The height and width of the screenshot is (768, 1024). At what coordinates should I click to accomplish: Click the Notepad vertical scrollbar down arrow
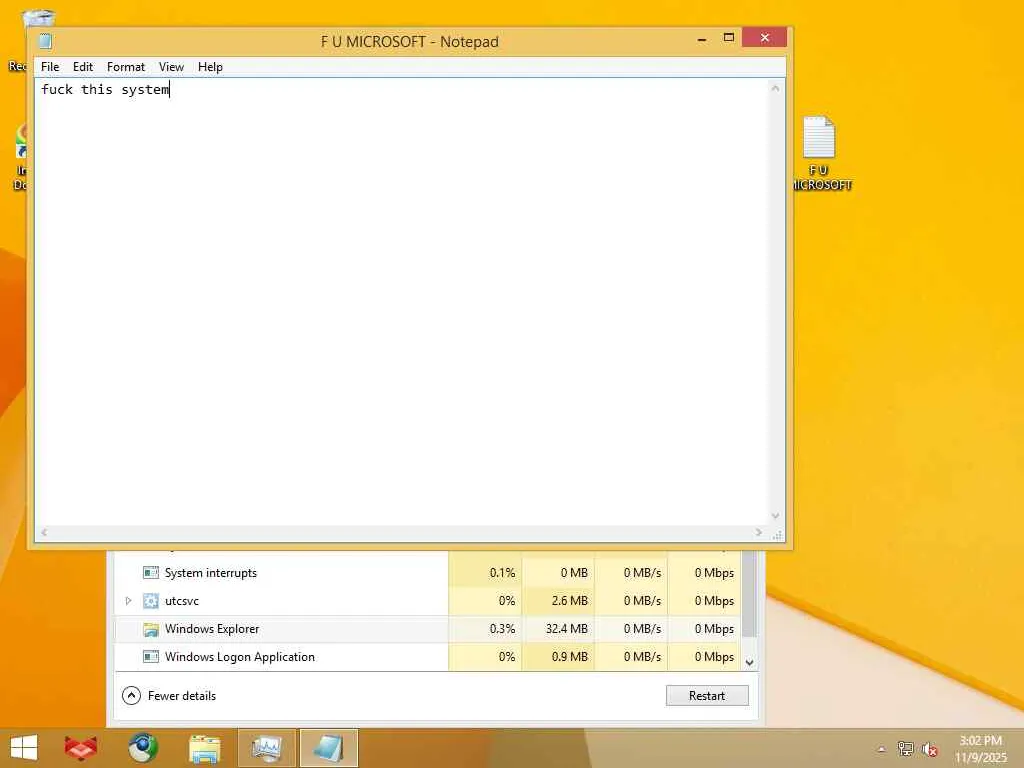[775, 516]
